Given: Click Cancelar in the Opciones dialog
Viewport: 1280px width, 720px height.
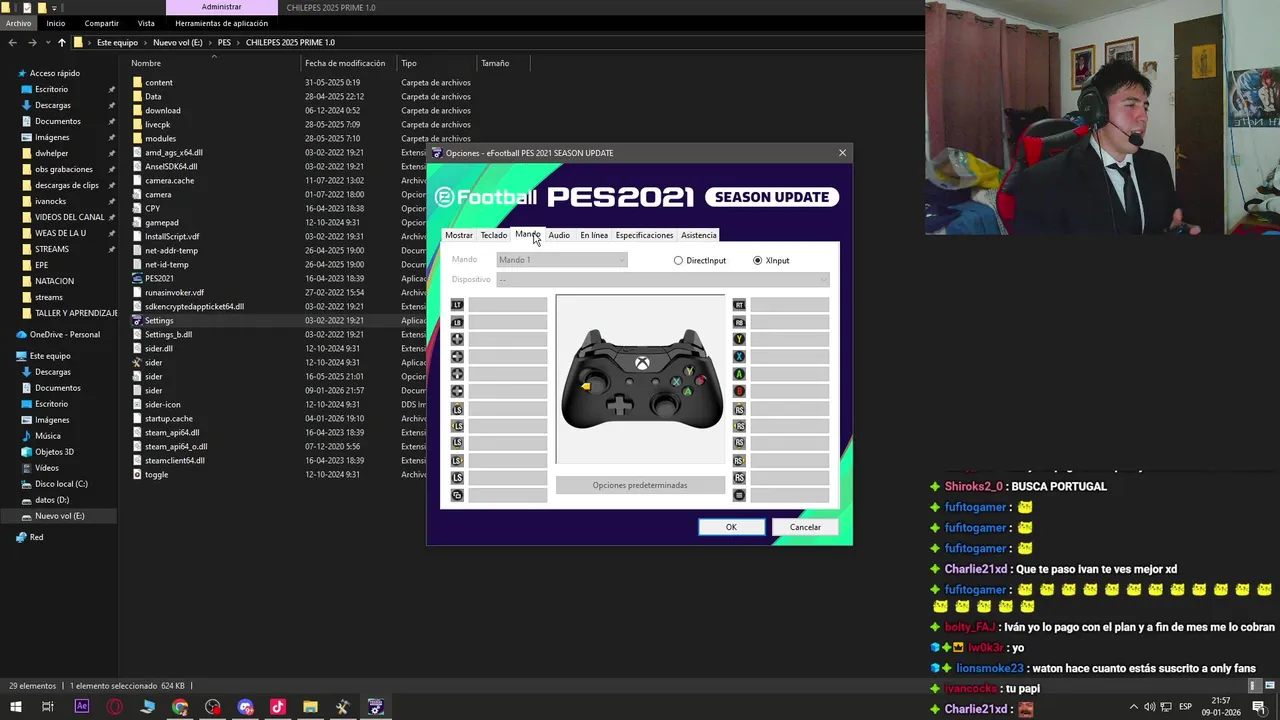Looking at the screenshot, I should pos(805,527).
